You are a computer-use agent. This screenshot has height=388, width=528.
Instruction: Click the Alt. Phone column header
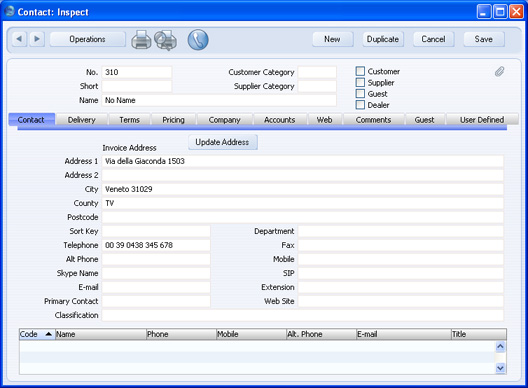click(321, 334)
